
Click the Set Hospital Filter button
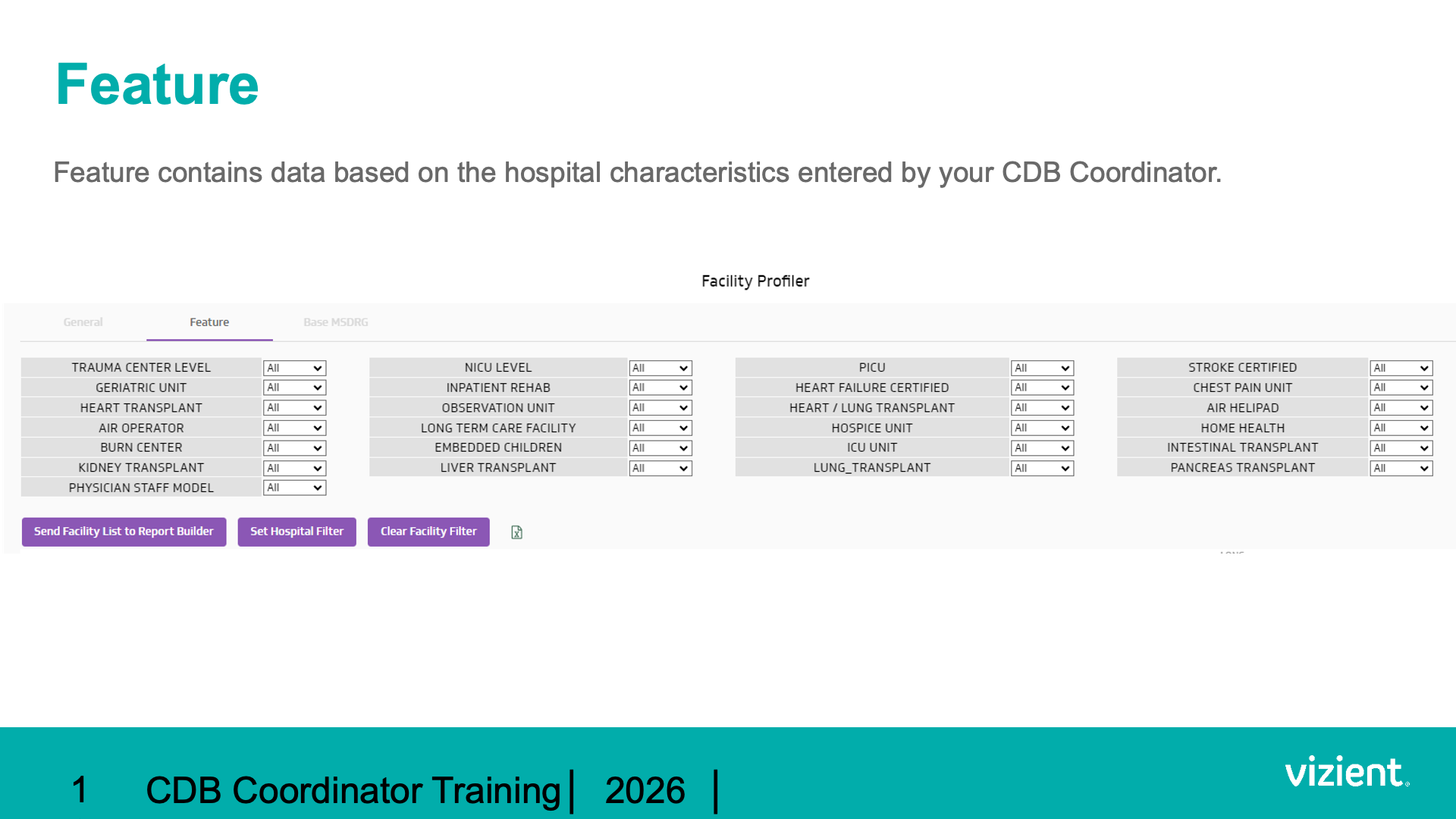click(x=297, y=532)
